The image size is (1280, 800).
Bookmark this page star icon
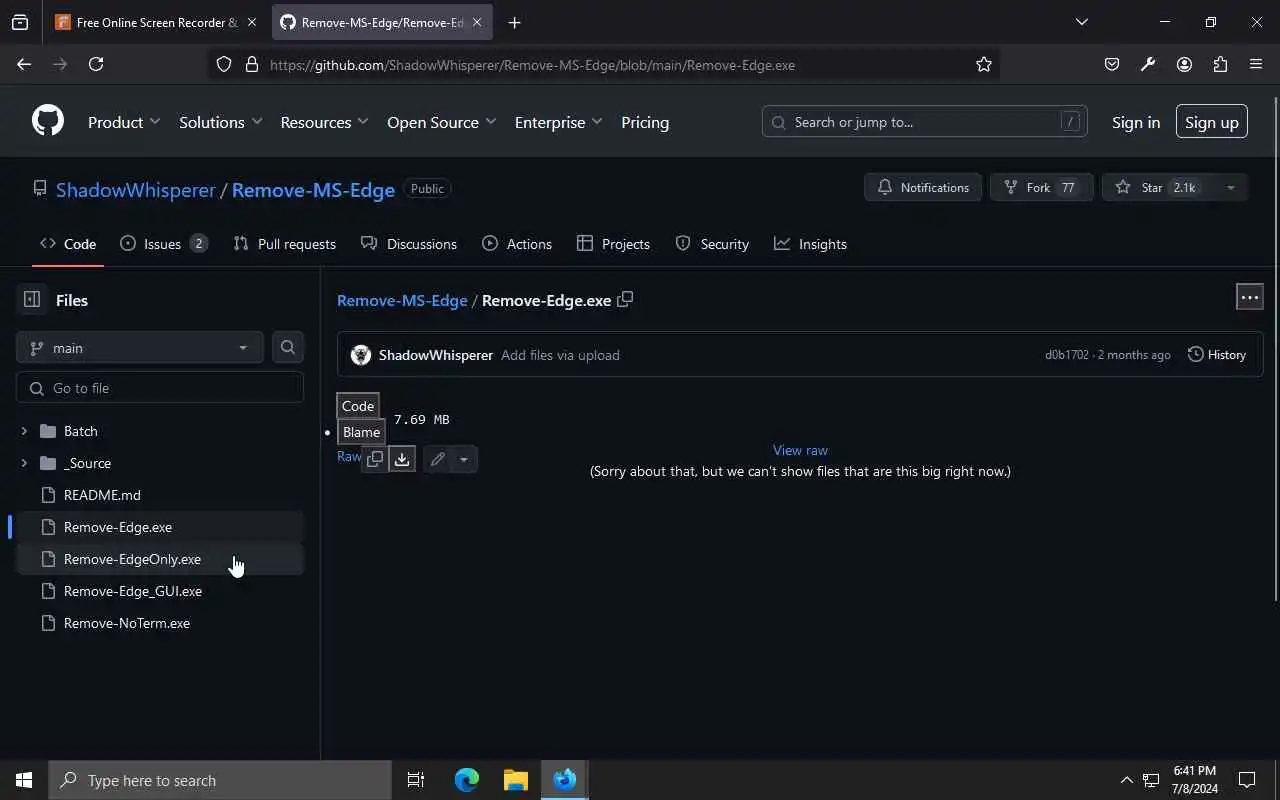tap(984, 64)
